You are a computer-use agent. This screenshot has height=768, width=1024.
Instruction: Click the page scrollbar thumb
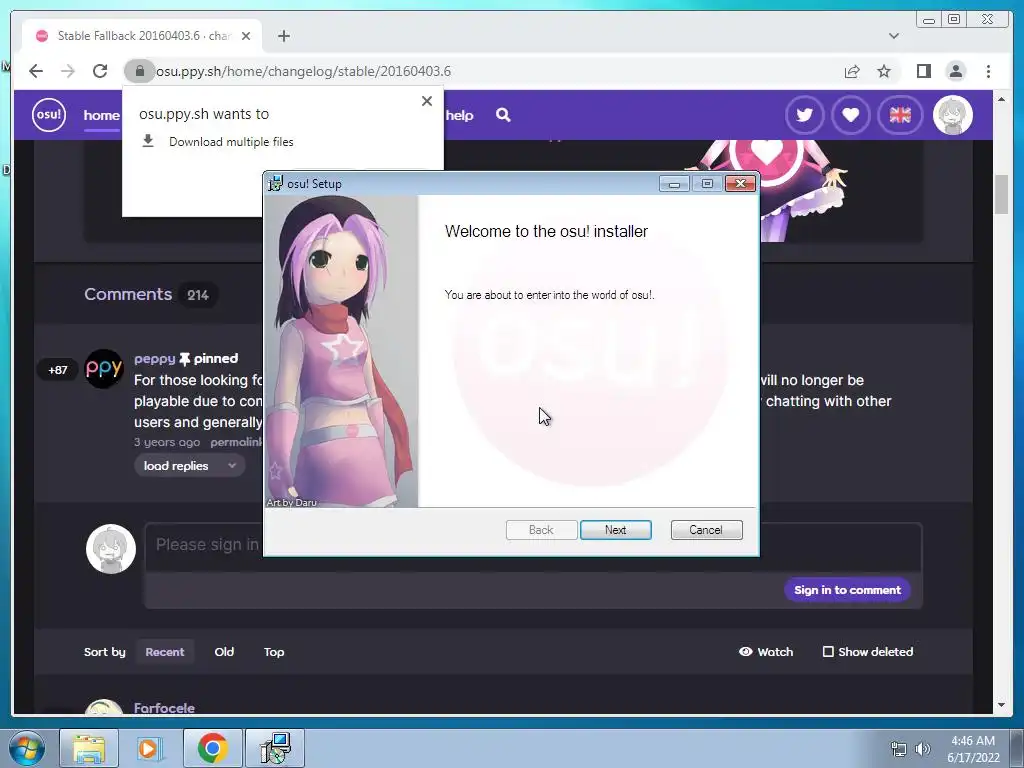(1002, 194)
